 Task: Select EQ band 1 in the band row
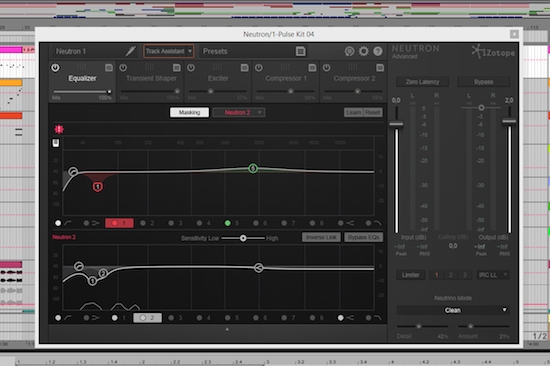[119, 223]
